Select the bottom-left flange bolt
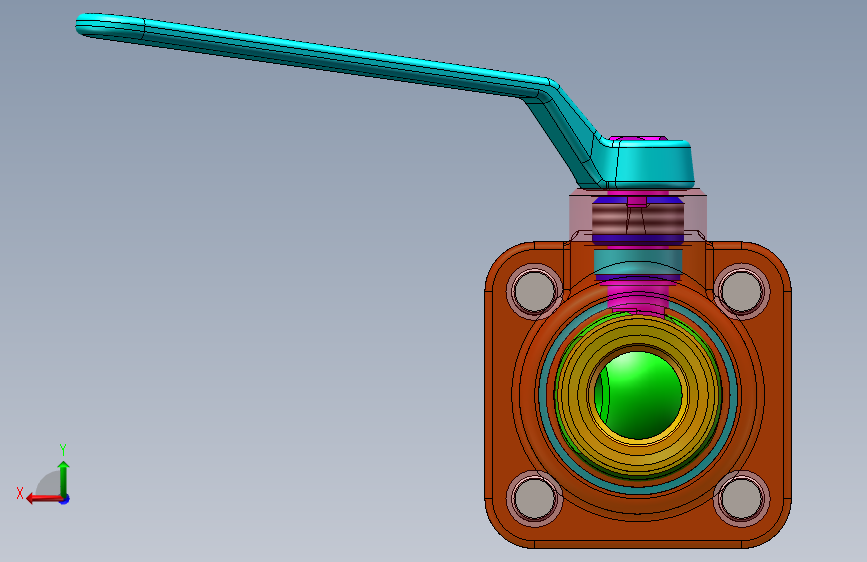The image size is (867, 562). (x=534, y=498)
